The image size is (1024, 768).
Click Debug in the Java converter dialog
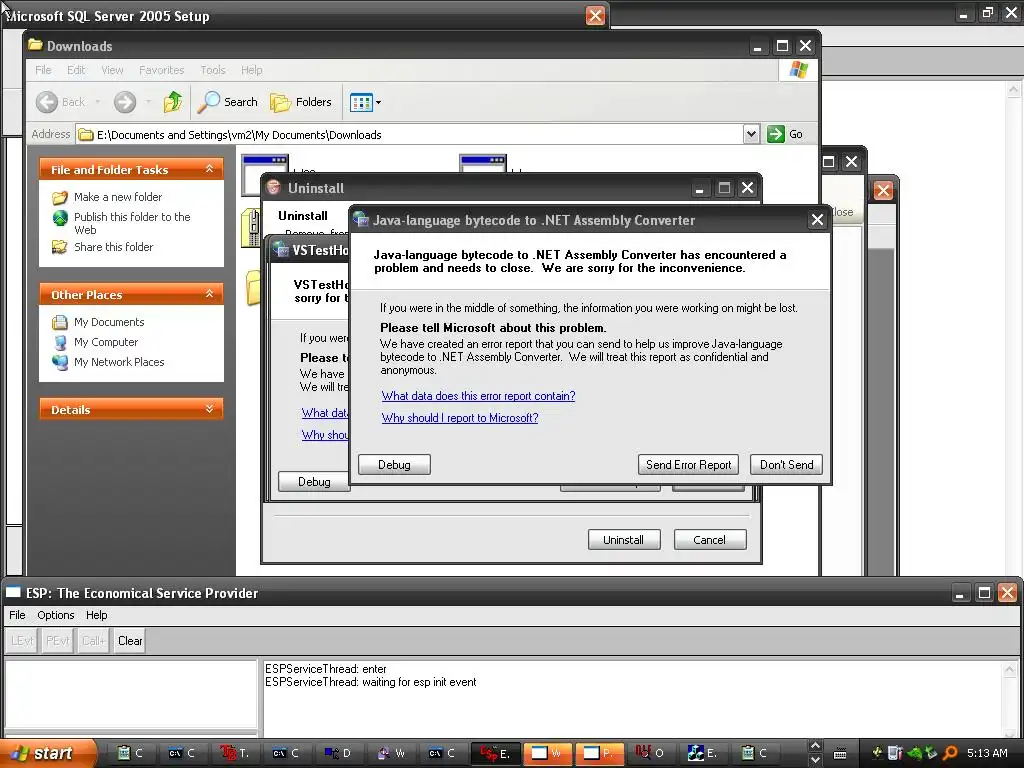coord(394,464)
